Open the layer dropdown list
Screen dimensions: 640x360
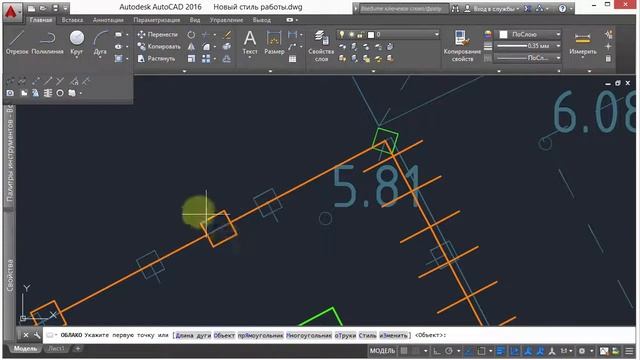point(436,35)
